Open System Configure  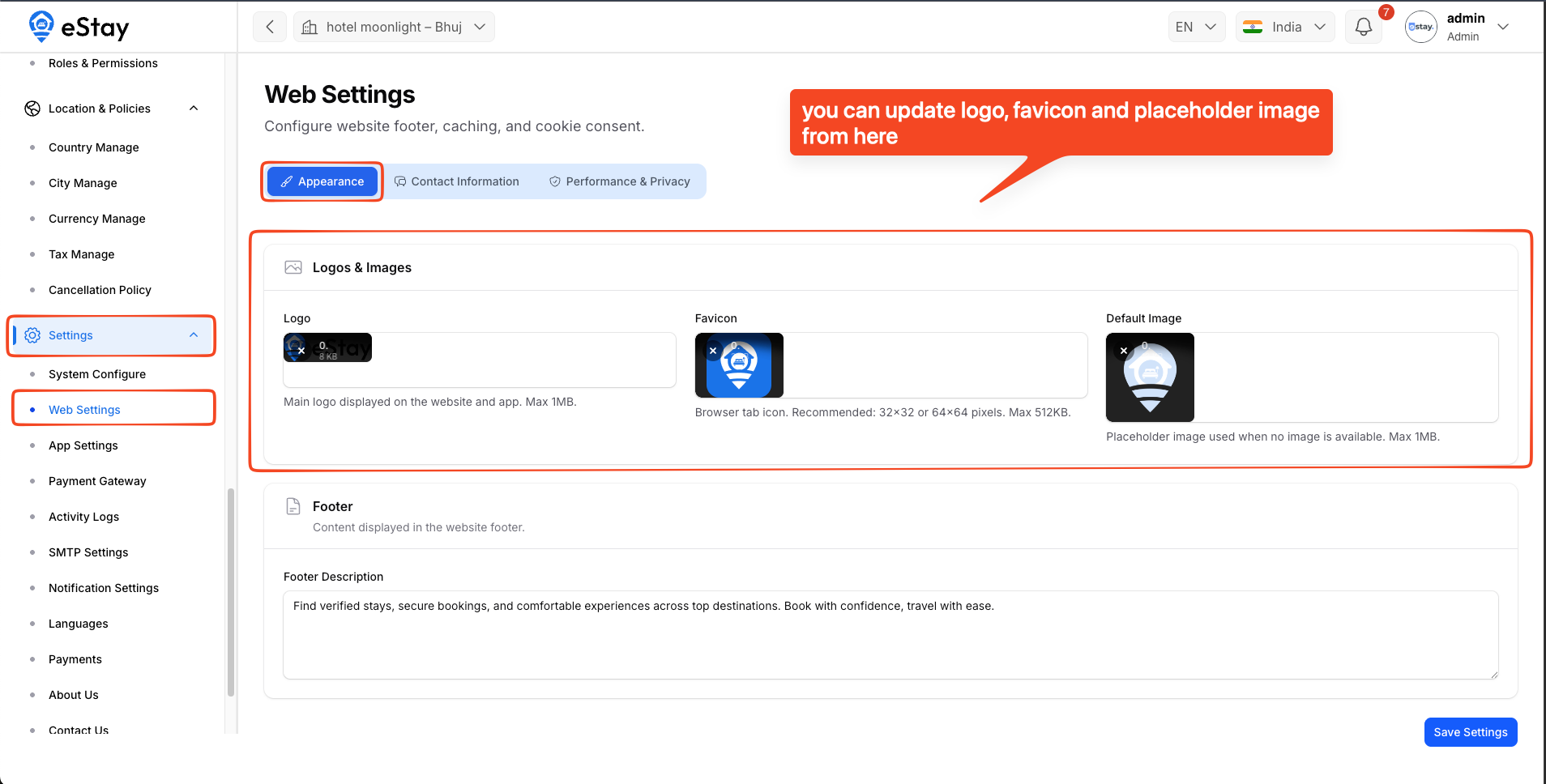(x=97, y=374)
